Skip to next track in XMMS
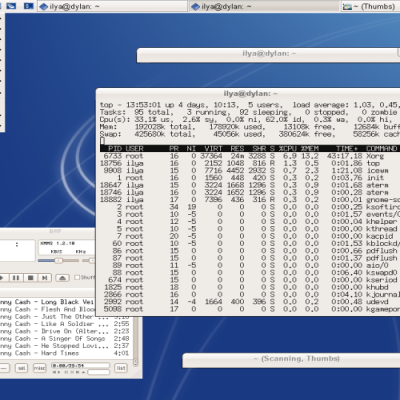The image size is (400, 400). pos(45,278)
